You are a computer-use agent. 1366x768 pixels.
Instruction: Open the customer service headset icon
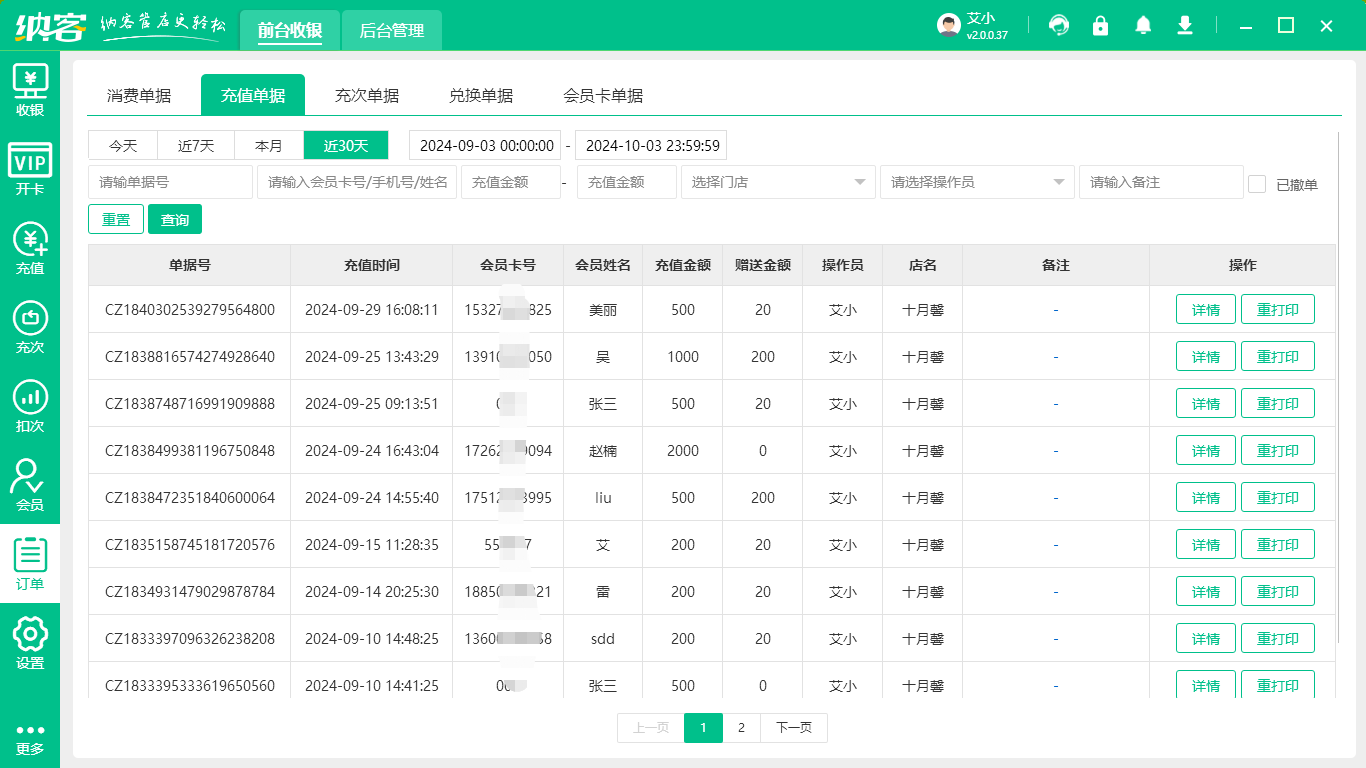click(1059, 26)
